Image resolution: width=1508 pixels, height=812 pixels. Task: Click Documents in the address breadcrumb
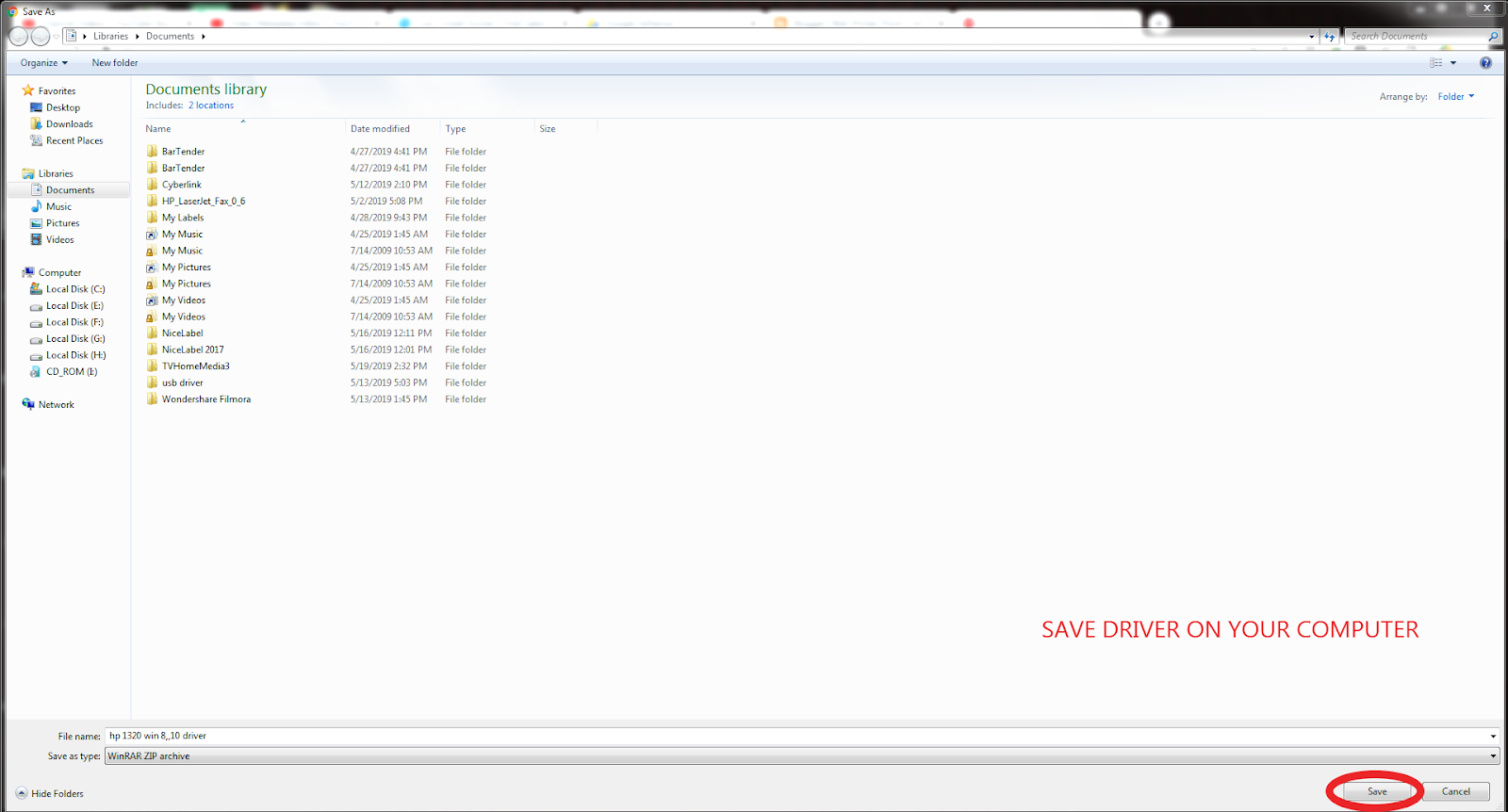tap(170, 37)
